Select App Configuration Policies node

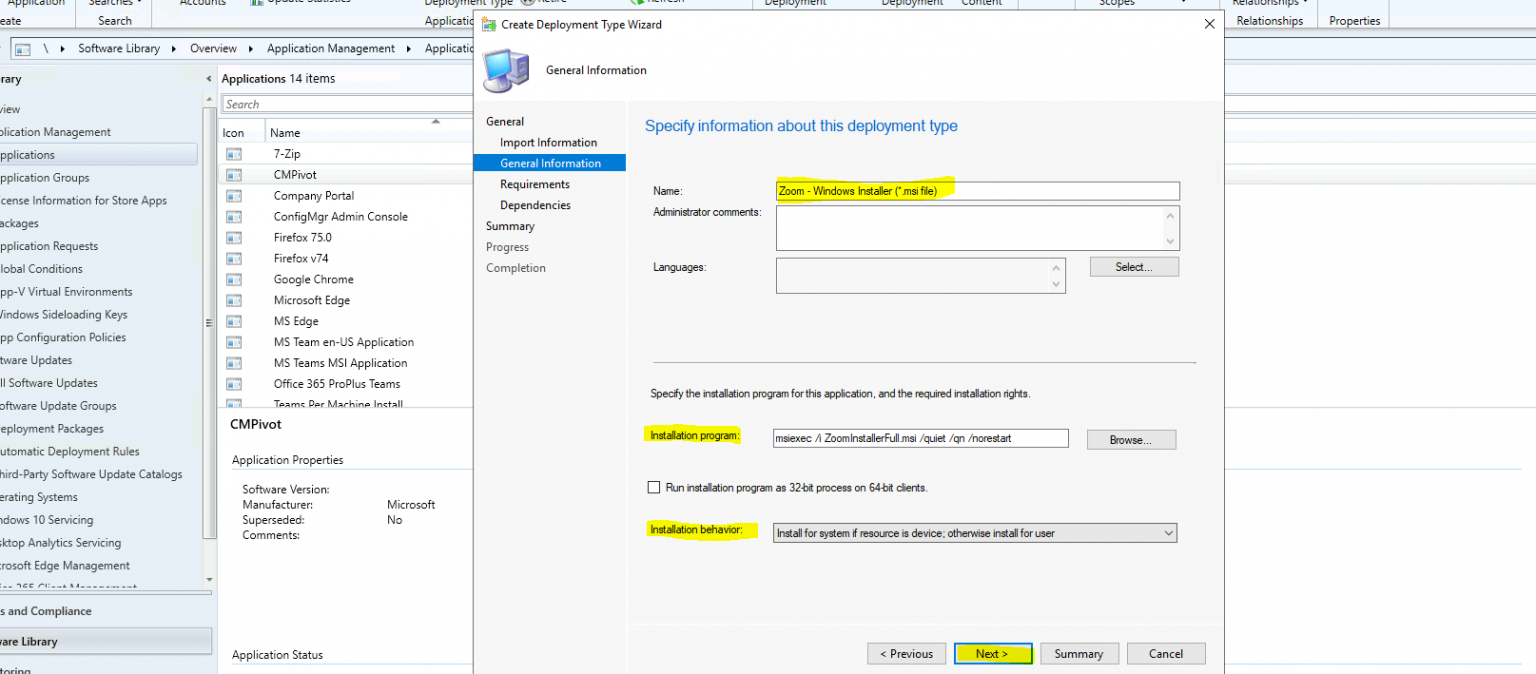point(62,338)
